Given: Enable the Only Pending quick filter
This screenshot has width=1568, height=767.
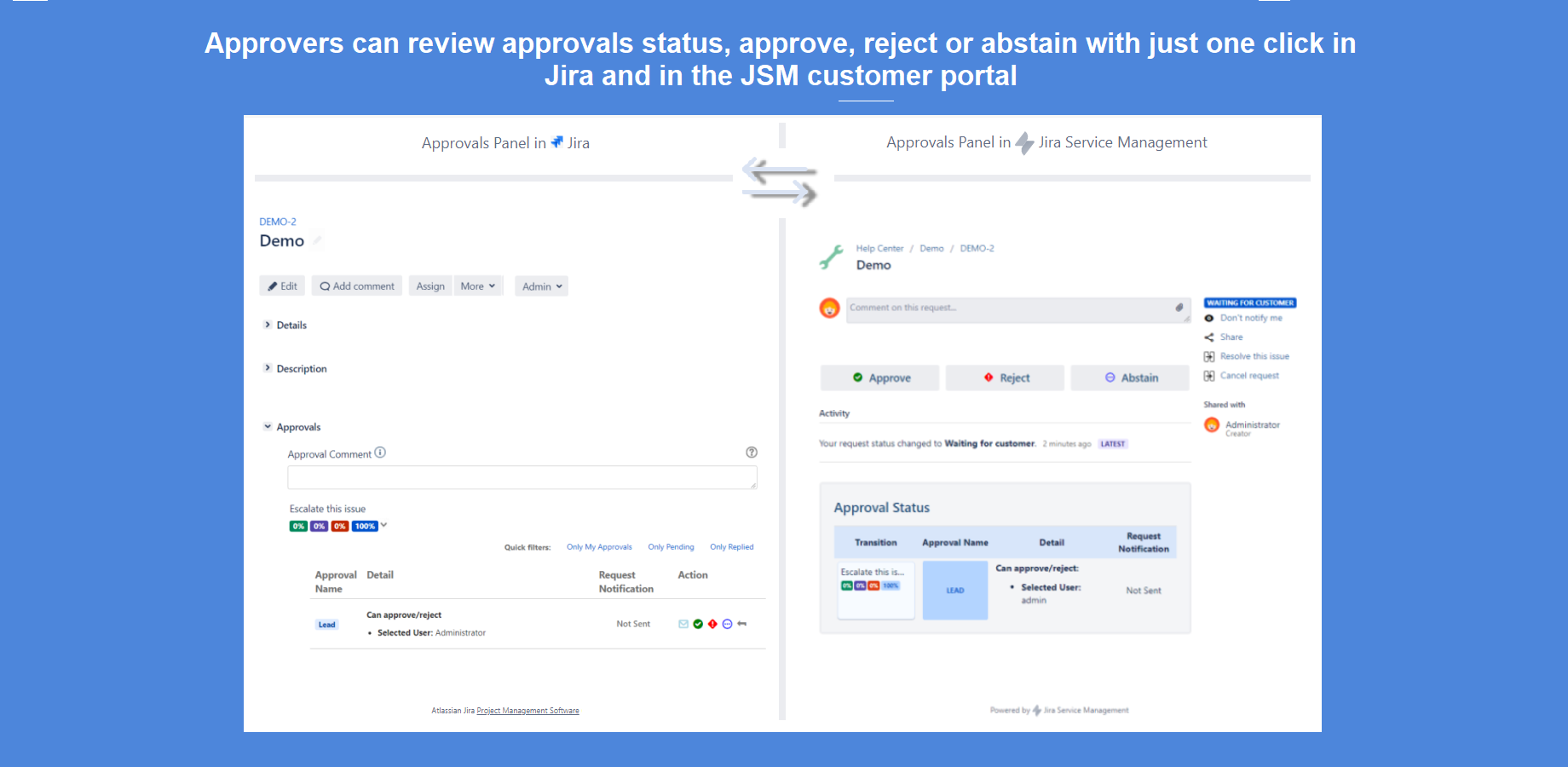Looking at the screenshot, I should click(671, 546).
